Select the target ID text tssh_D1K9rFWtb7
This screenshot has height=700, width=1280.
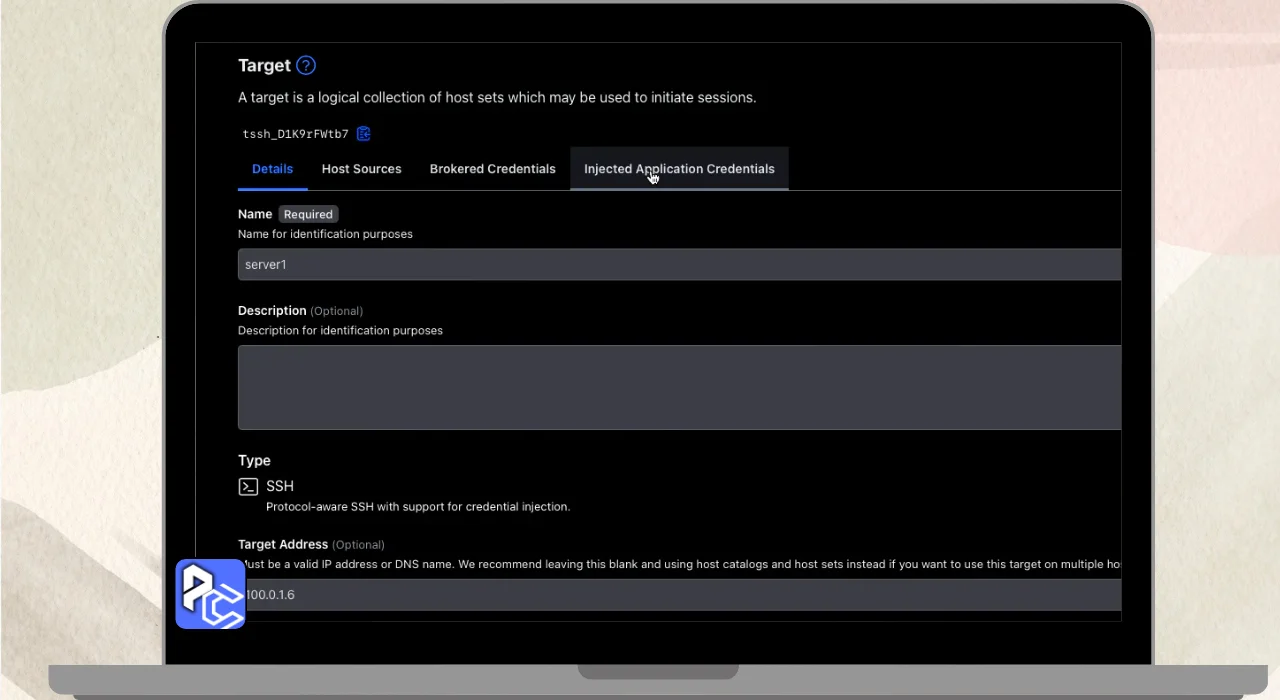click(x=296, y=134)
